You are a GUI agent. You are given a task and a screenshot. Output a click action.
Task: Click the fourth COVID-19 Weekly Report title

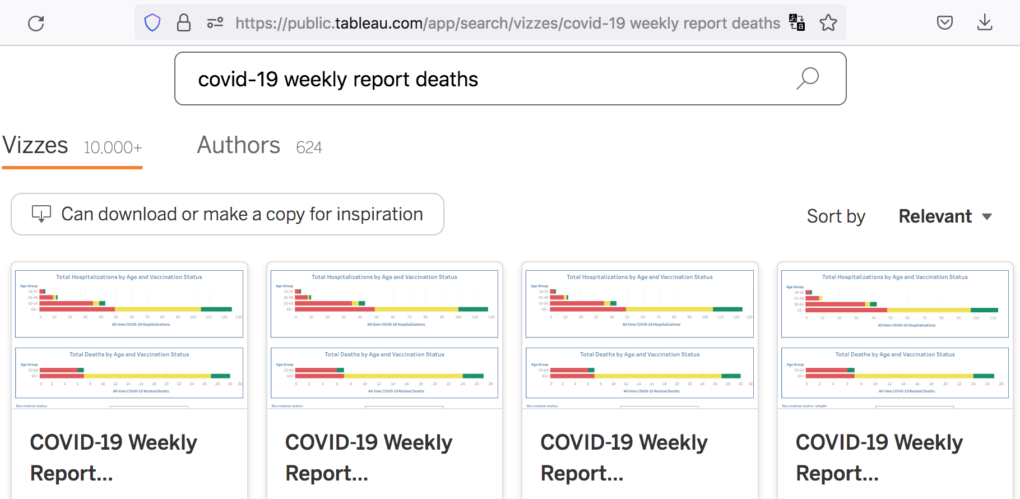point(879,456)
